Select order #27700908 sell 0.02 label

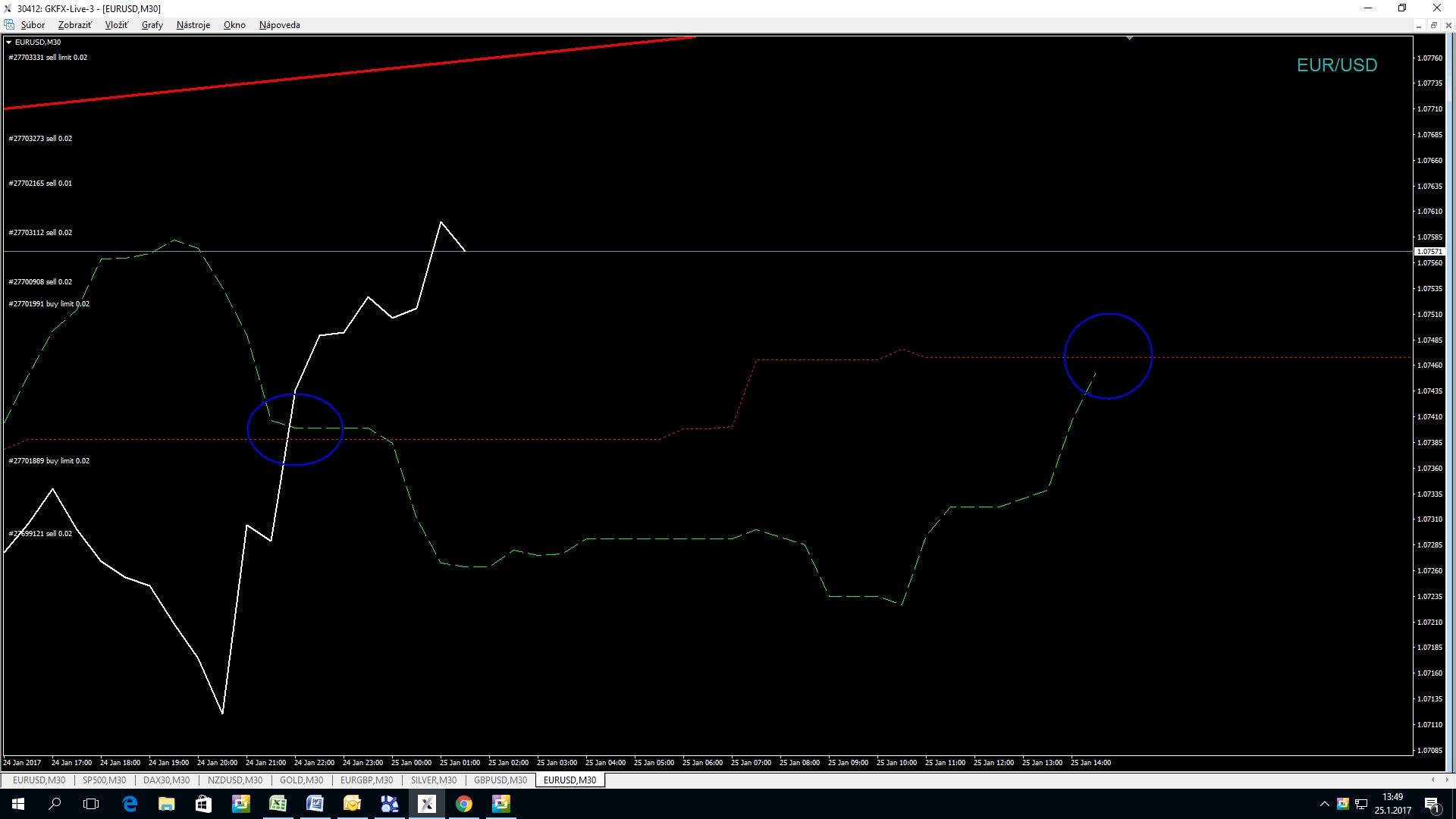tap(40, 282)
